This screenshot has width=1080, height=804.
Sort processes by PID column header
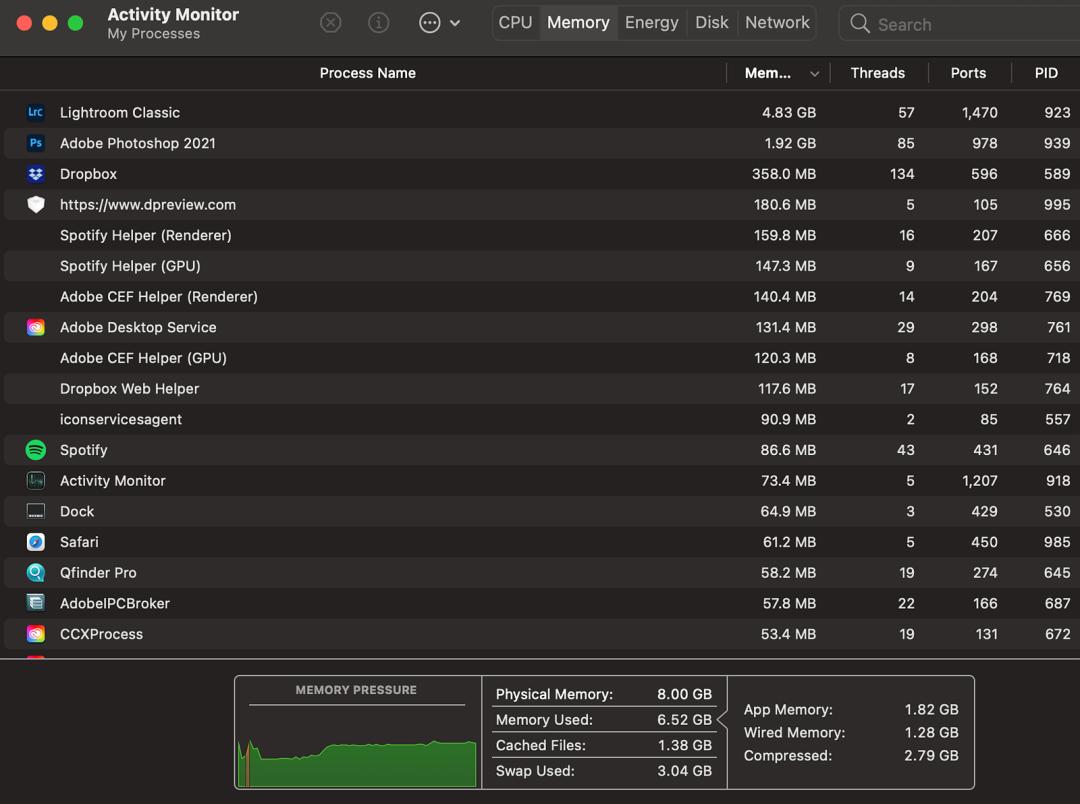(x=1046, y=73)
